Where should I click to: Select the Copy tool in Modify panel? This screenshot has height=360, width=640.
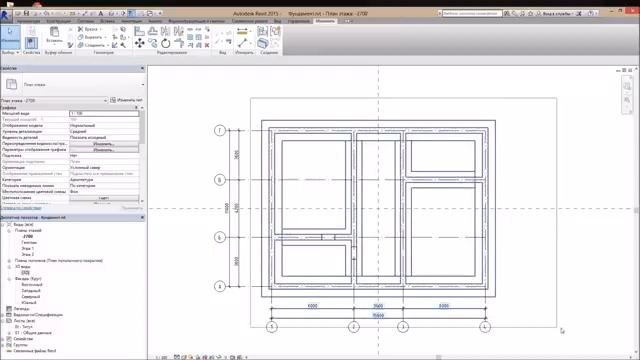[x=153, y=43]
